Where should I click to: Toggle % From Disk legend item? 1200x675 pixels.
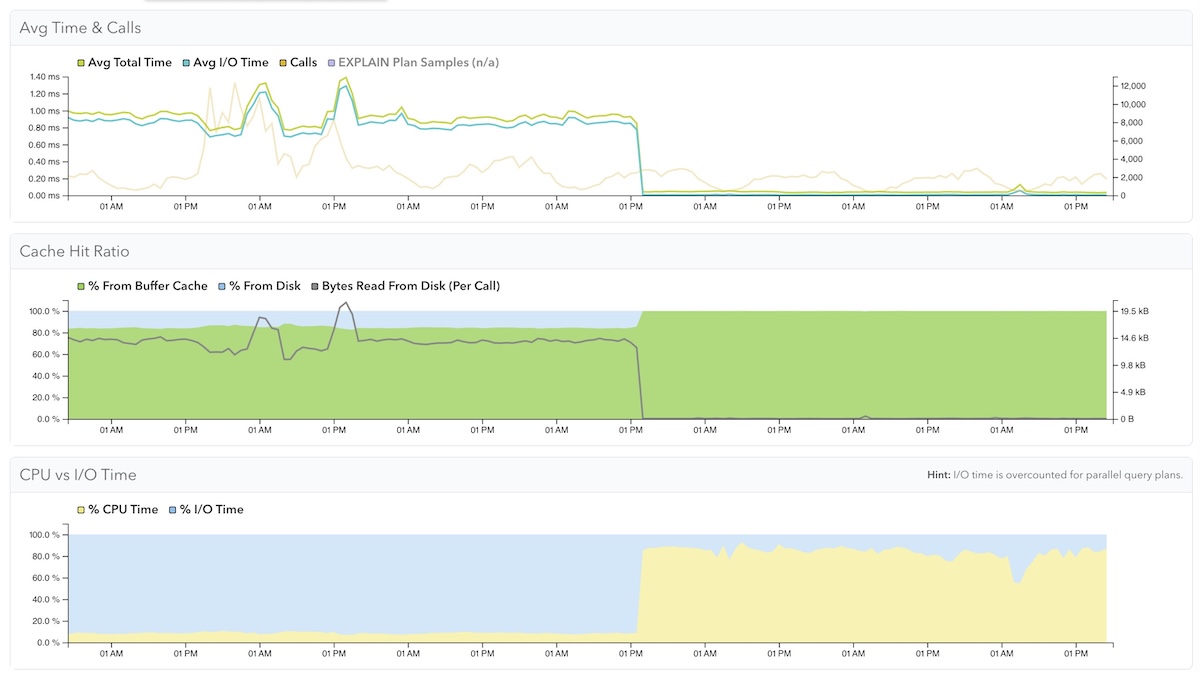(x=259, y=286)
